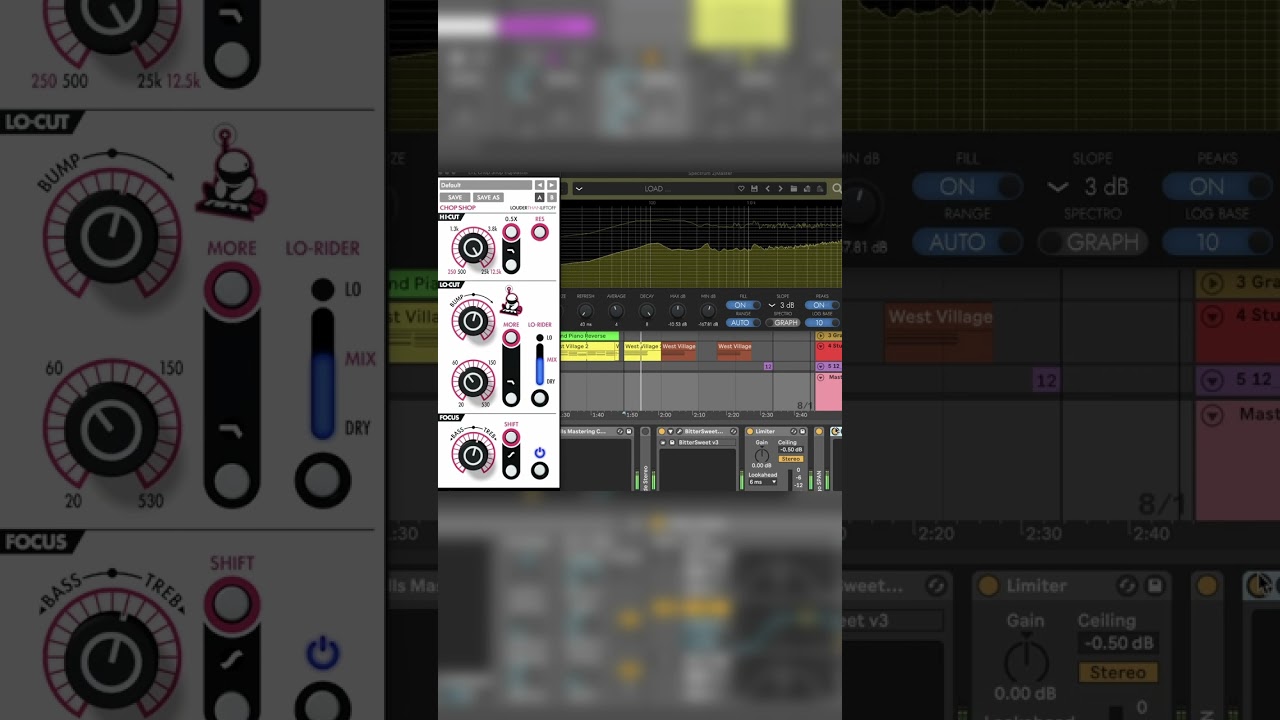Open the Spectrum Analyzer preset chevron dropdown
Image resolution: width=1280 pixels, height=720 pixels.
click(x=579, y=188)
